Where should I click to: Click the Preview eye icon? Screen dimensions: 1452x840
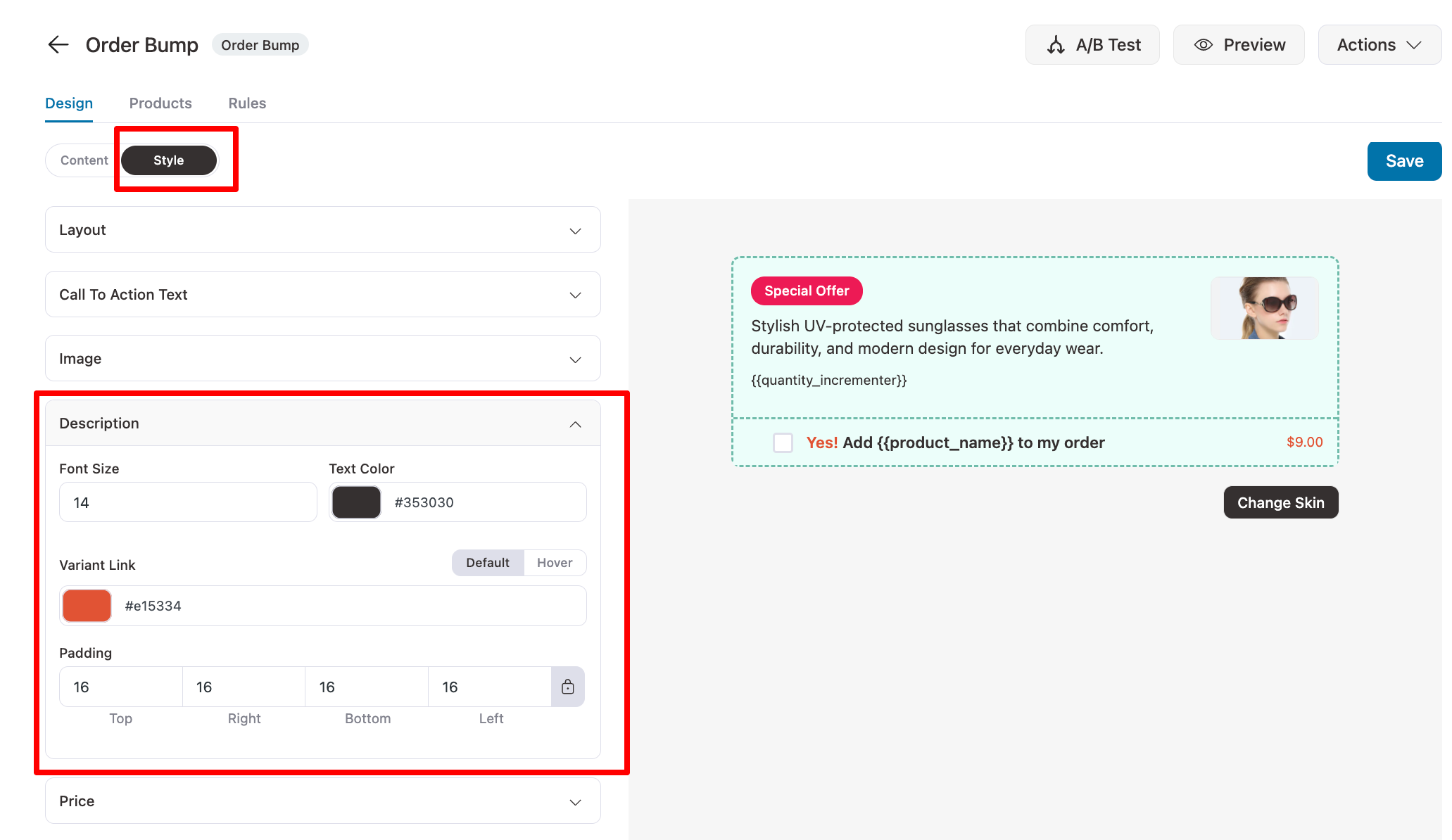coord(1203,45)
